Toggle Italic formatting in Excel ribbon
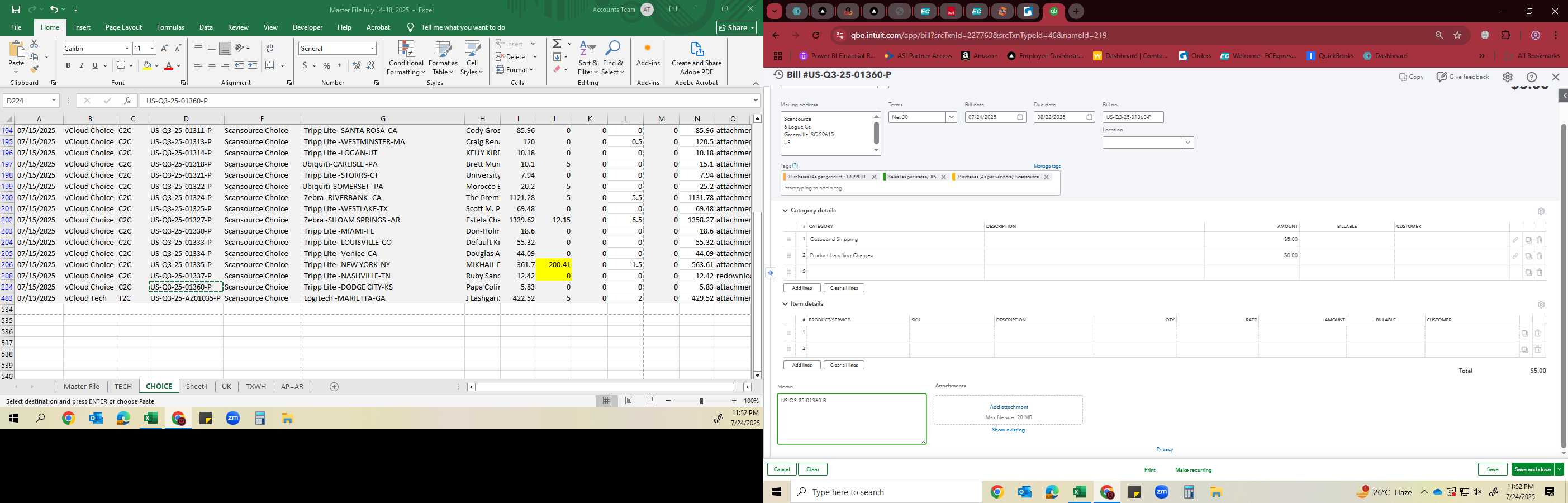 (x=82, y=65)
